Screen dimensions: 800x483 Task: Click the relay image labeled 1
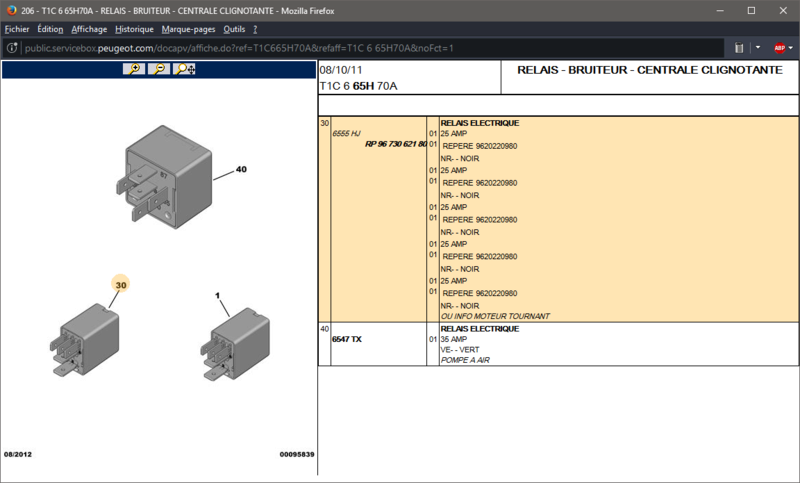(235, 344)
